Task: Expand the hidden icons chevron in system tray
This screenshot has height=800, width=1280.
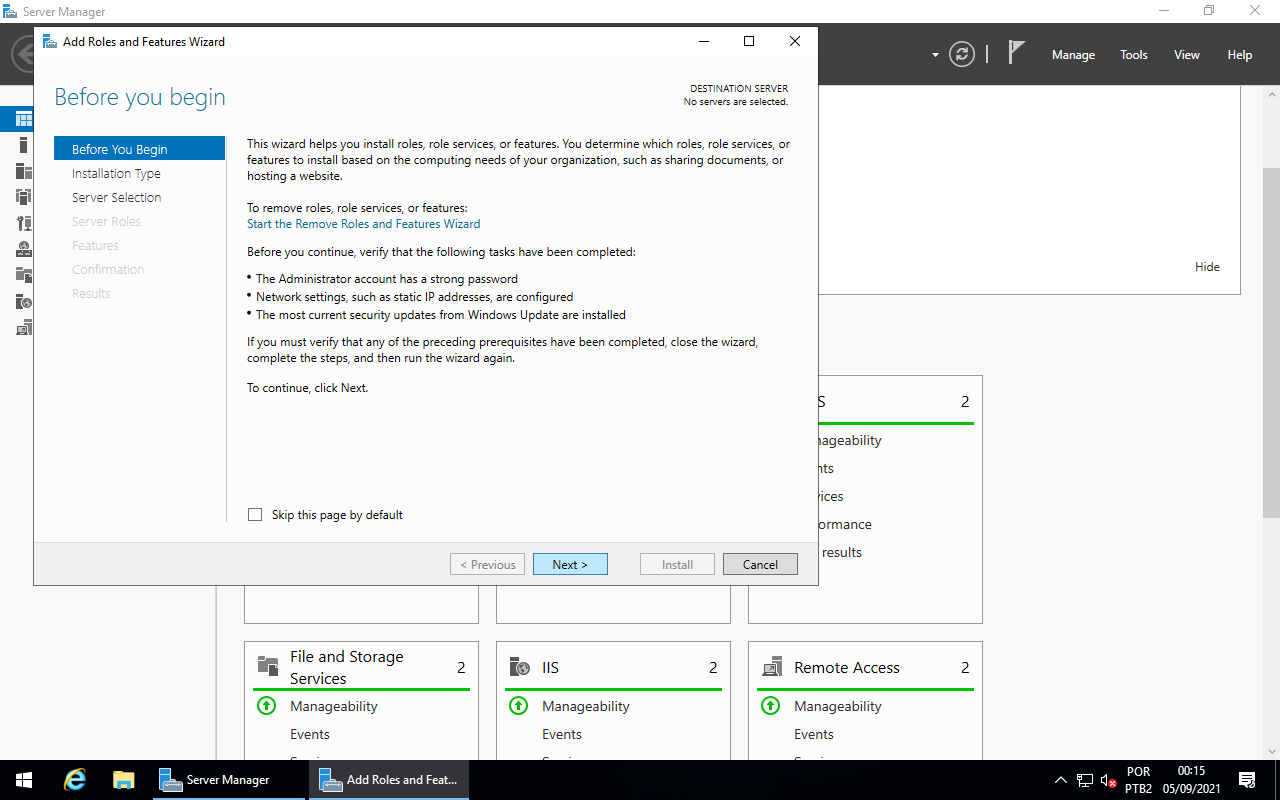Action: (1061, 779)
